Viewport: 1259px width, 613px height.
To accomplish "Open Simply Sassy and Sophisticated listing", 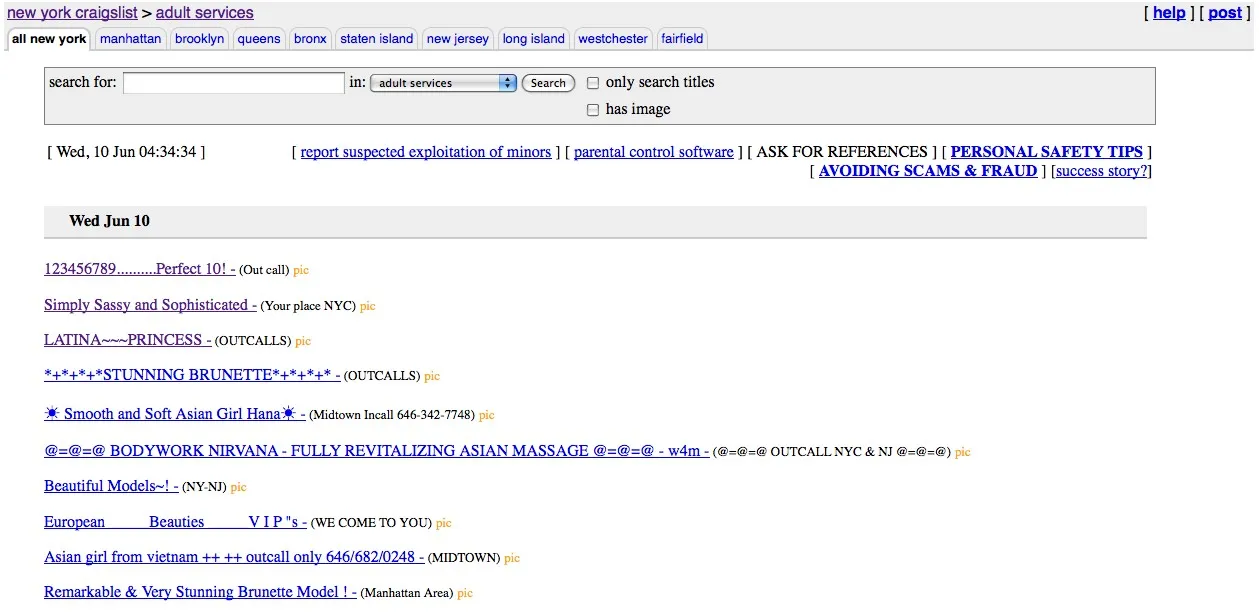I will [x=150, y=305].
